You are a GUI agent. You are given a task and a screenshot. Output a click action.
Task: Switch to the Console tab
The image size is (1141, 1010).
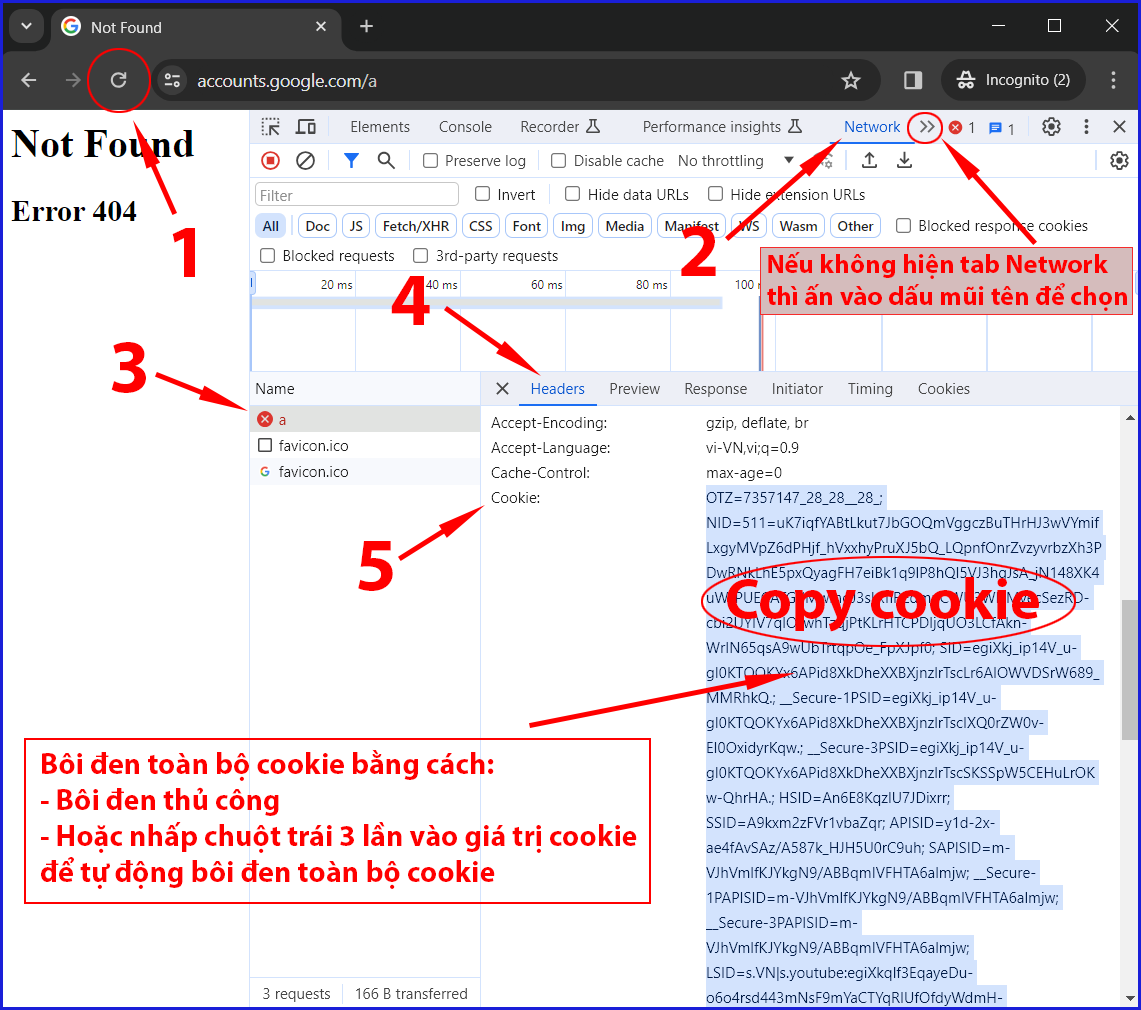click(465, 127)
